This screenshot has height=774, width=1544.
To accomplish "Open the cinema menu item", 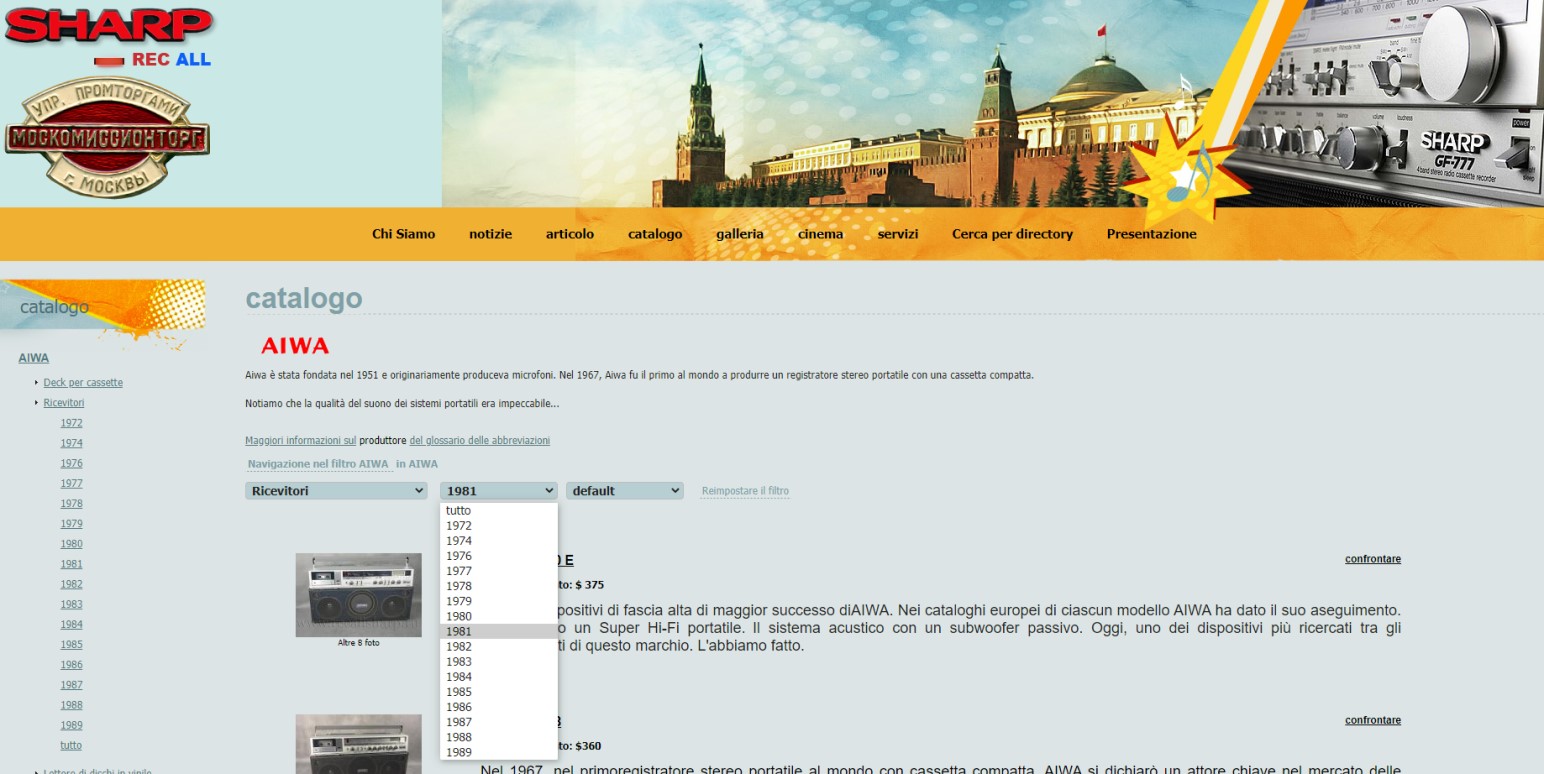I will tap(820, 234).
